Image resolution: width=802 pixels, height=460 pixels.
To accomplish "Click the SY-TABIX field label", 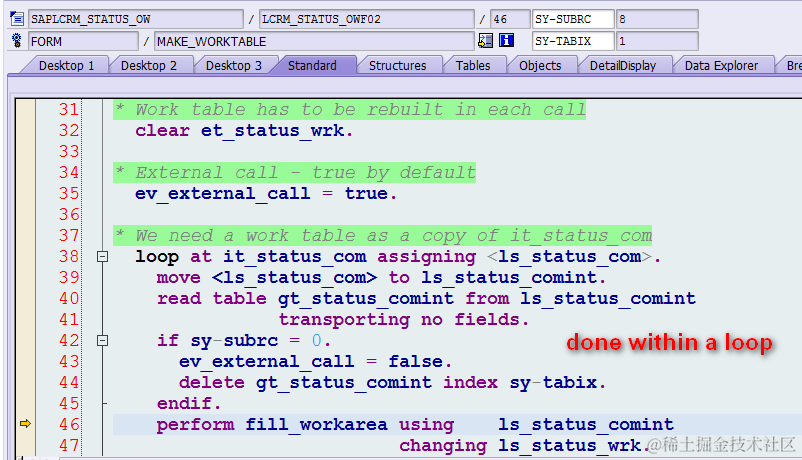I will (573, 41).
